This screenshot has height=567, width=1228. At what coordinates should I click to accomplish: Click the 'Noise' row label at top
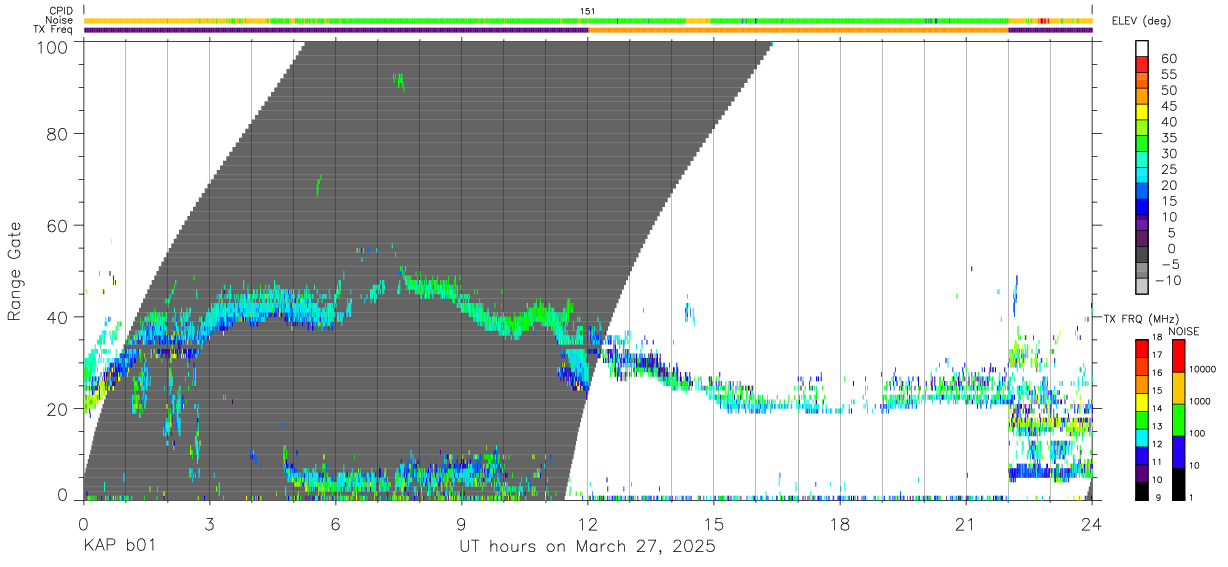(60, 20)
